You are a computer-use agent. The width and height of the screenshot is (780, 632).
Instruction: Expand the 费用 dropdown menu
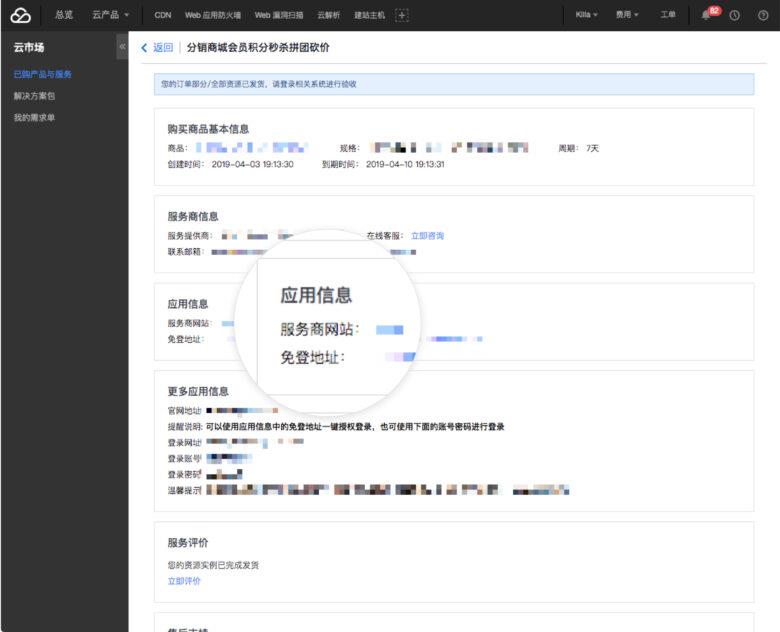coord(627,15)
